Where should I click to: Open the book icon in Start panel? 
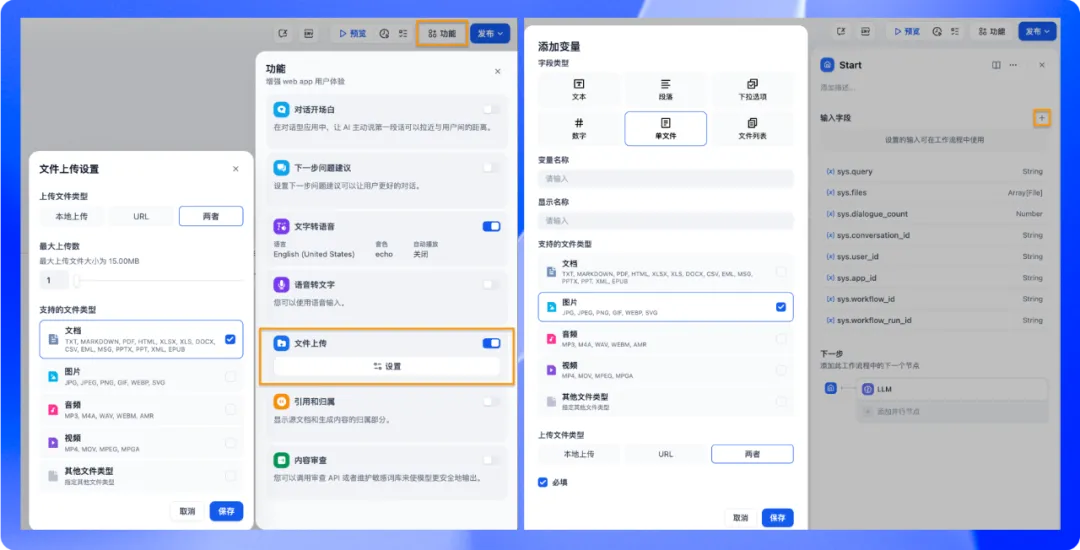pos(996,65)
